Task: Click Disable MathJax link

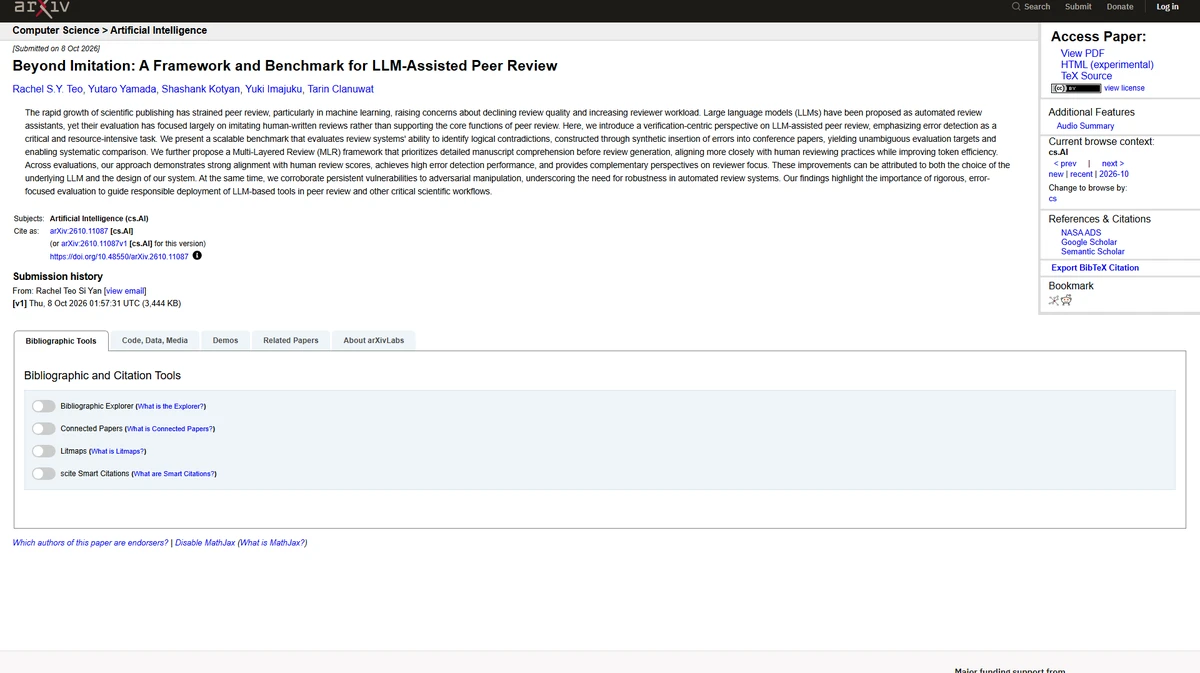Action: (205, 543)
